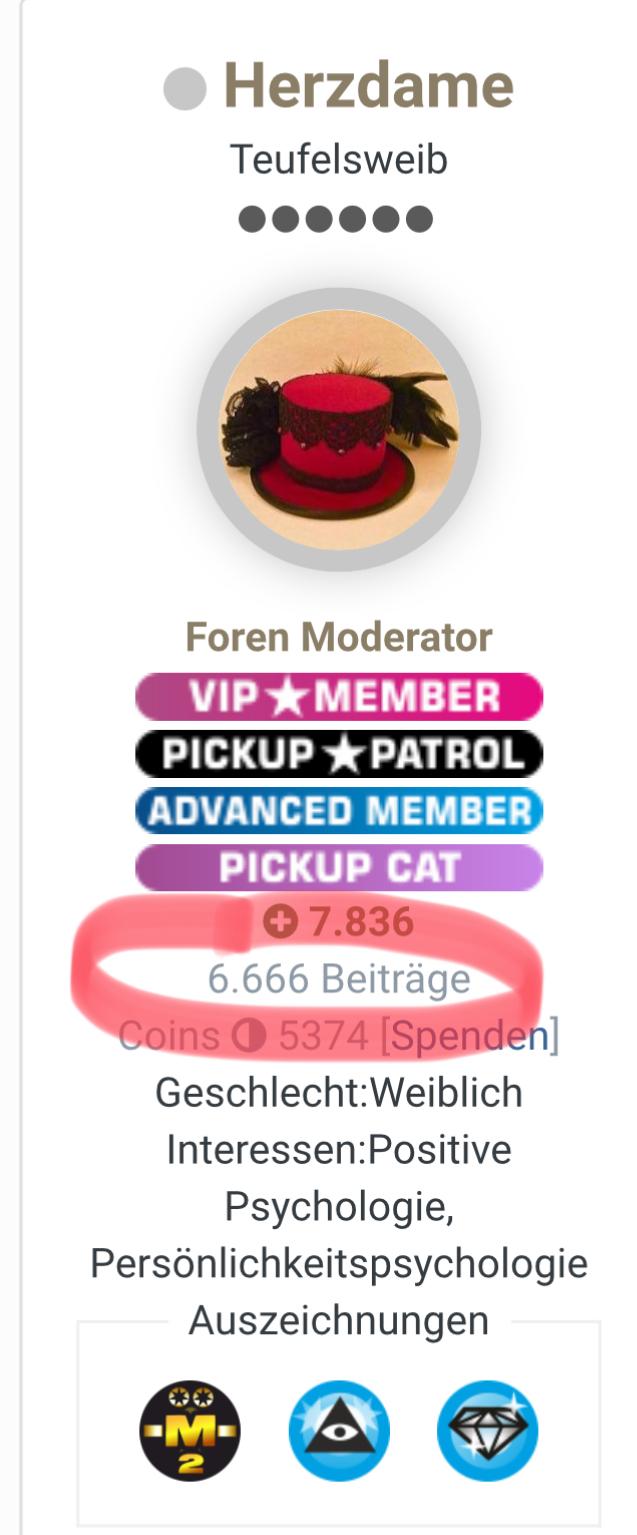Click the Auszeichnungen section heading

pyautogui.click(x=339, y=1321)
